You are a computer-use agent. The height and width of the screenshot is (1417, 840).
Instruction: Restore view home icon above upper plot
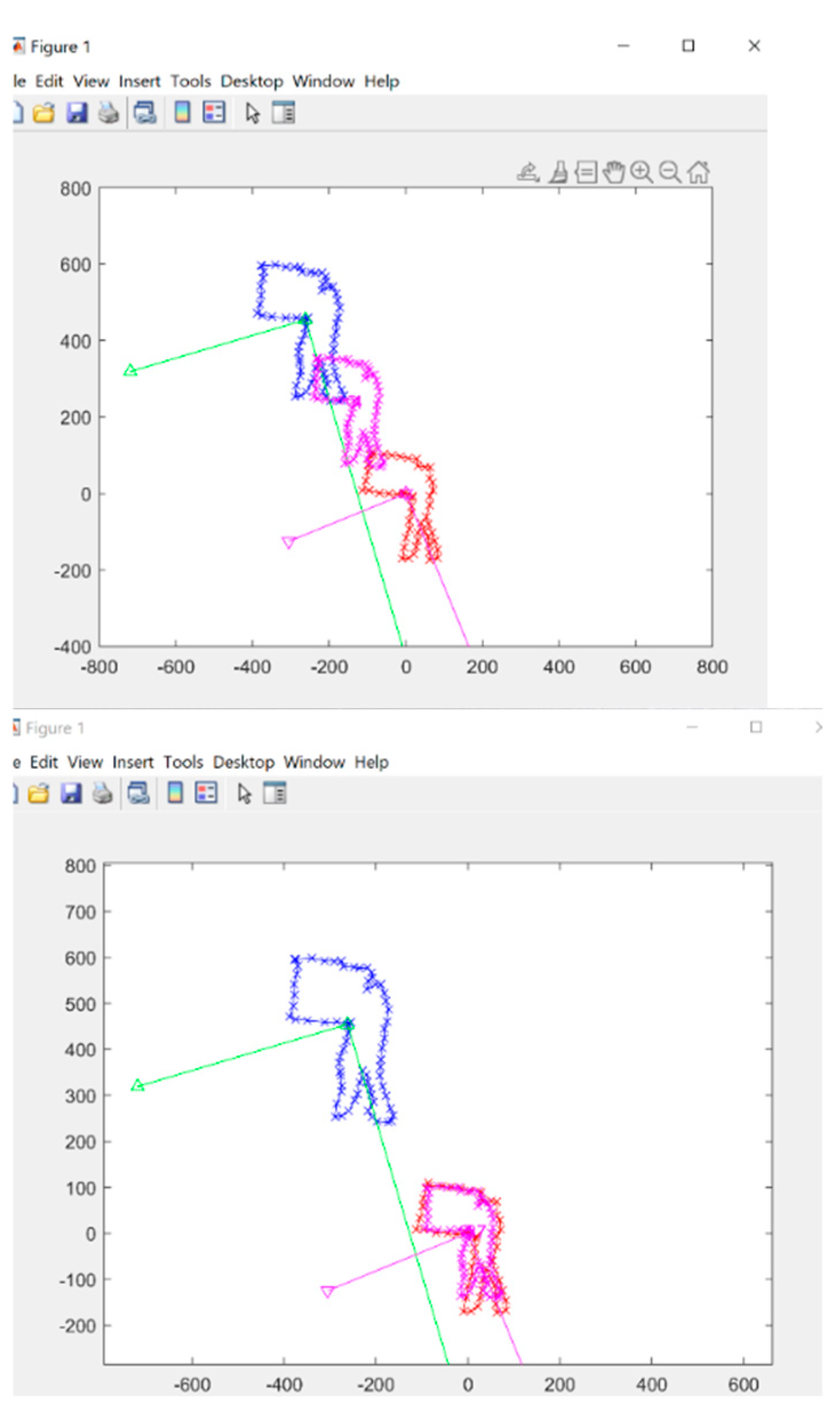coord(698,172)
